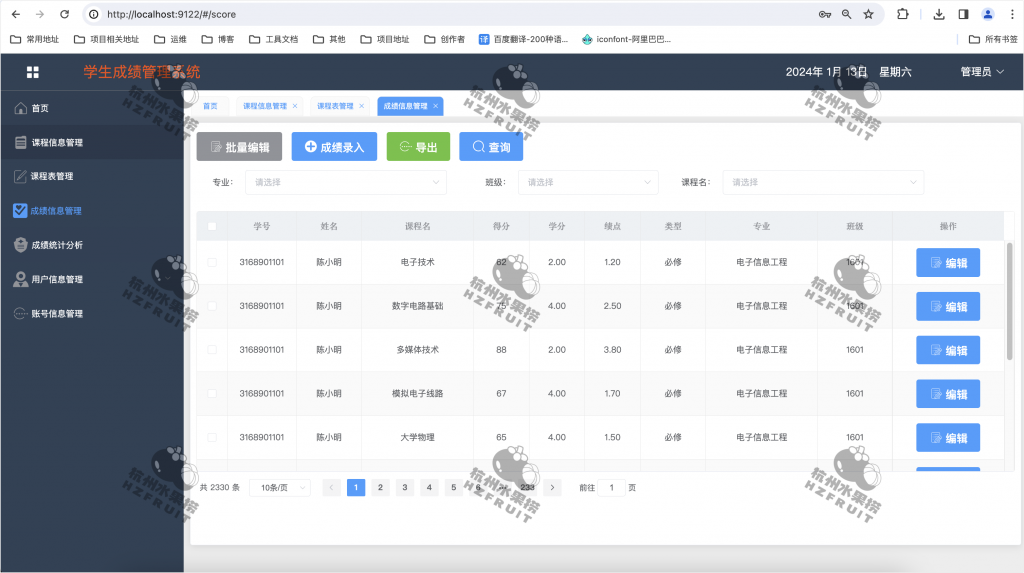
Task: Go to page 3 in pagination
Action: [405, 487]
